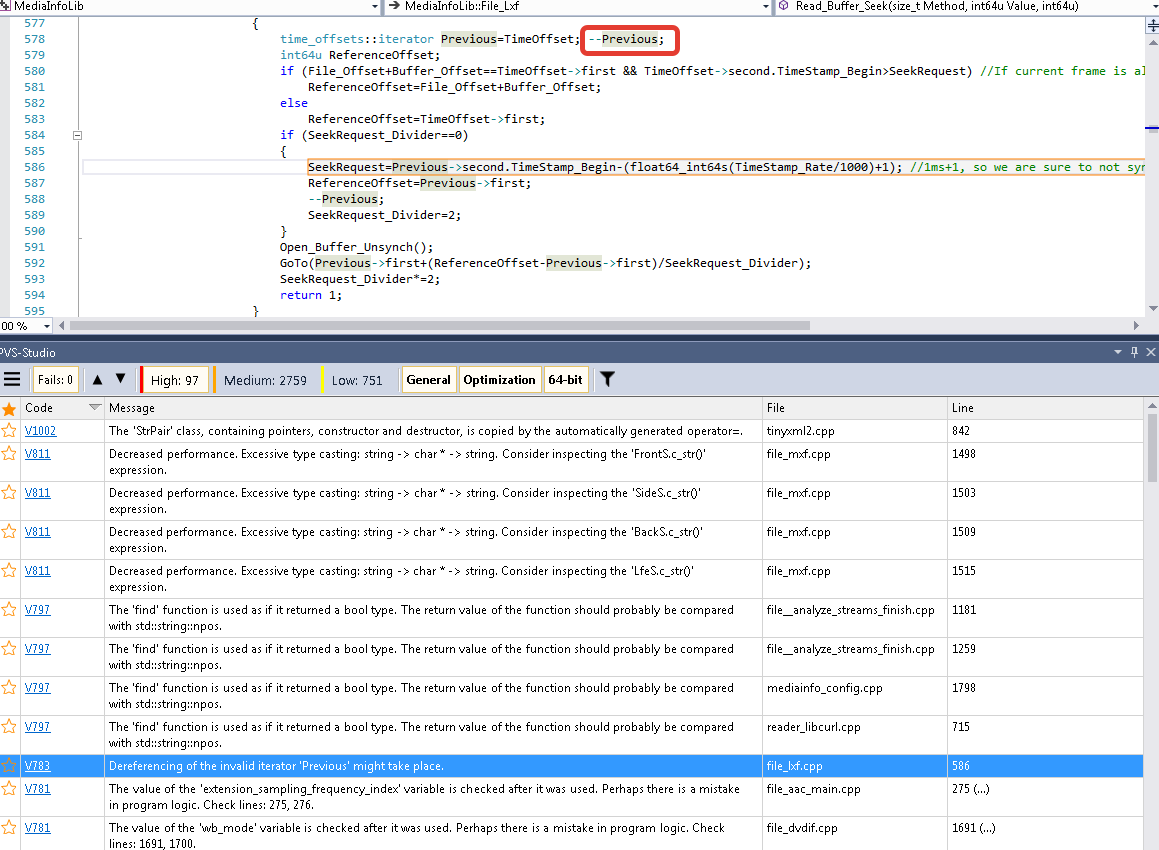Collapse the code block at line 584
1159x850 pixels.
(x=77, y=135)
